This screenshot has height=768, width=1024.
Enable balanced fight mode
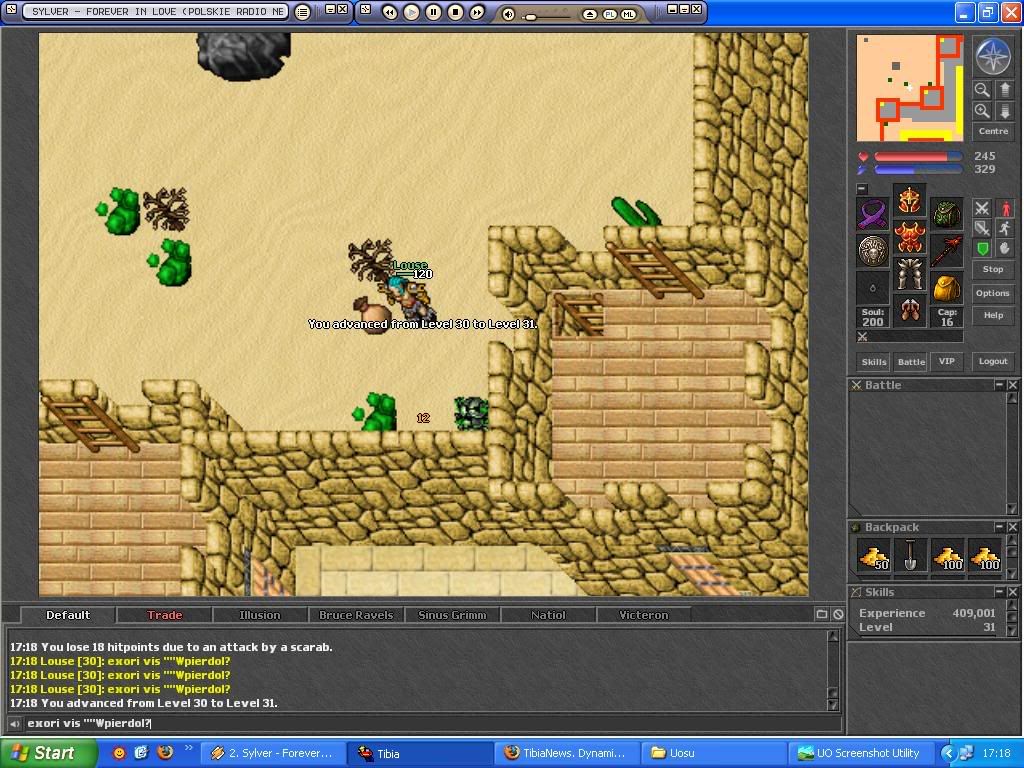coord(982,228)
